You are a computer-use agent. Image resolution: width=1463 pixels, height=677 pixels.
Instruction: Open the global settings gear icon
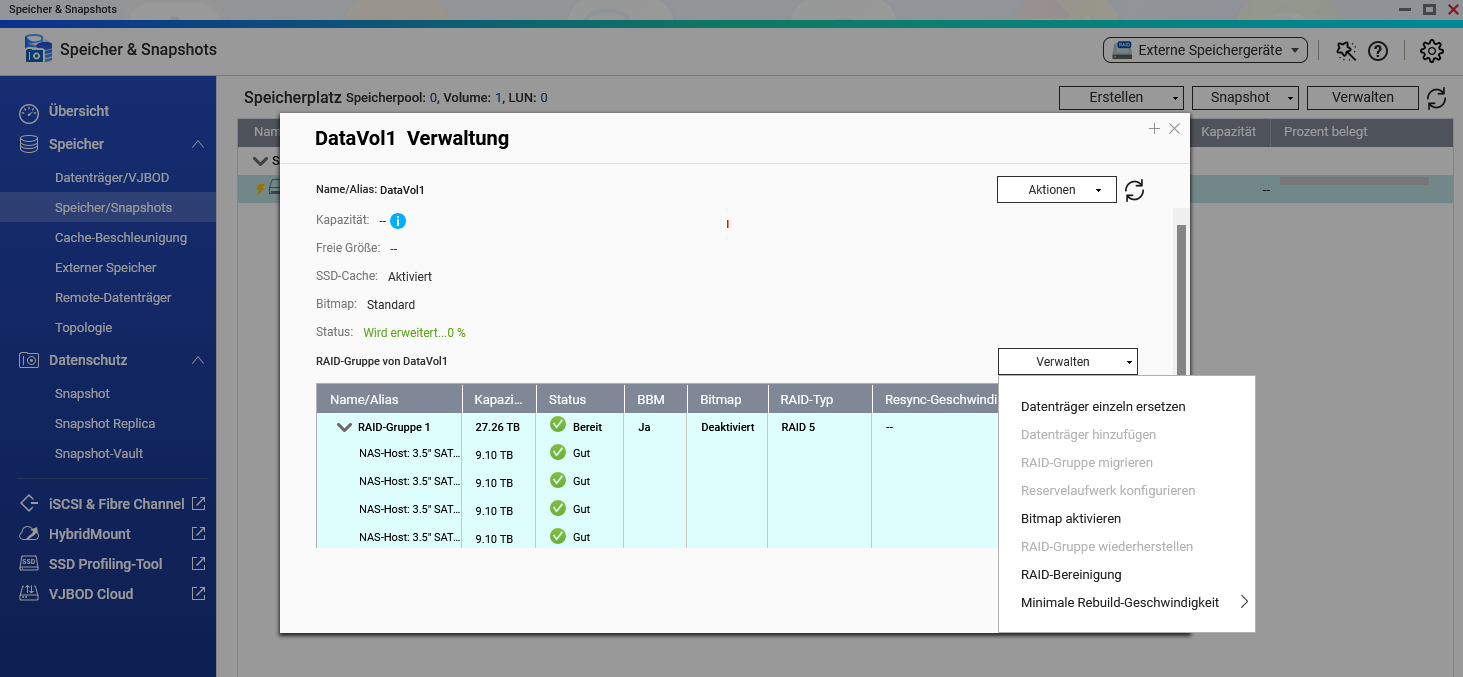coord(1431,50)
